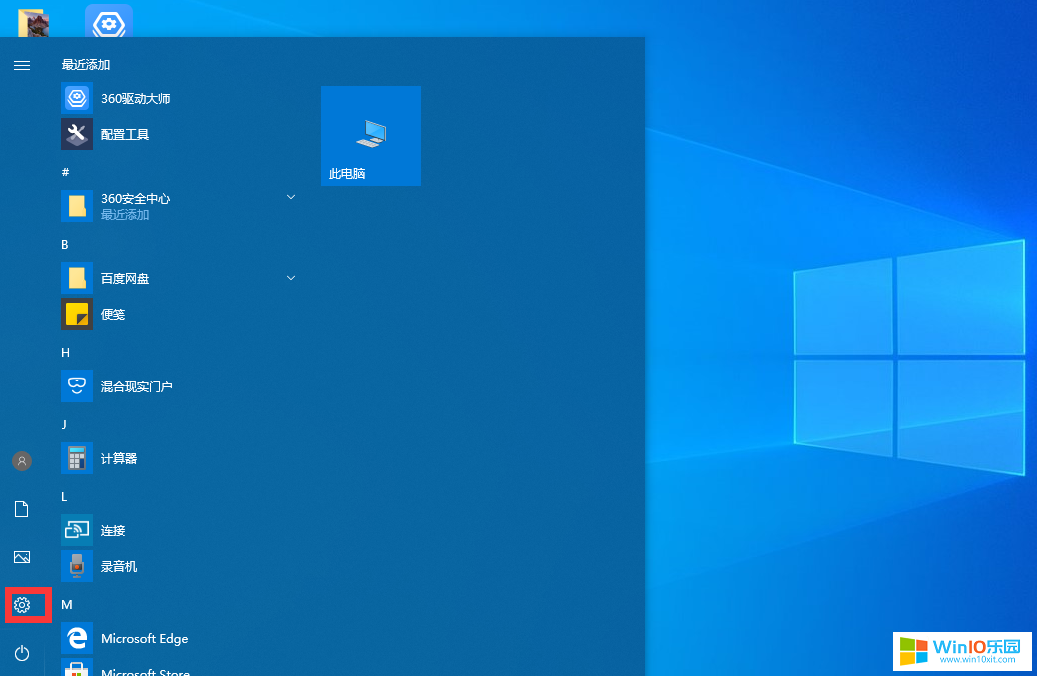Expand the 百度网盘 folder chevron
Viewport: 1037px width, 676px height.
(291, 277)
